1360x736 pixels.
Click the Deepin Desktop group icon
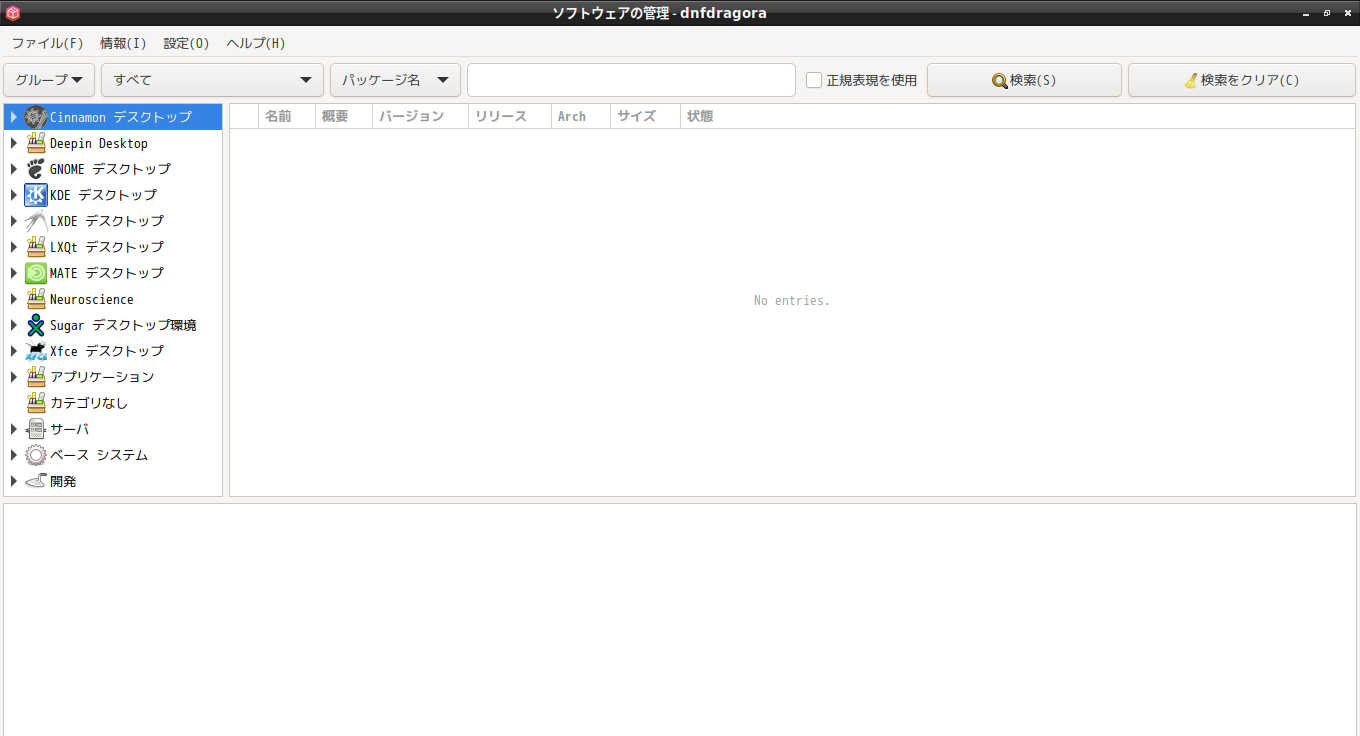36,143
